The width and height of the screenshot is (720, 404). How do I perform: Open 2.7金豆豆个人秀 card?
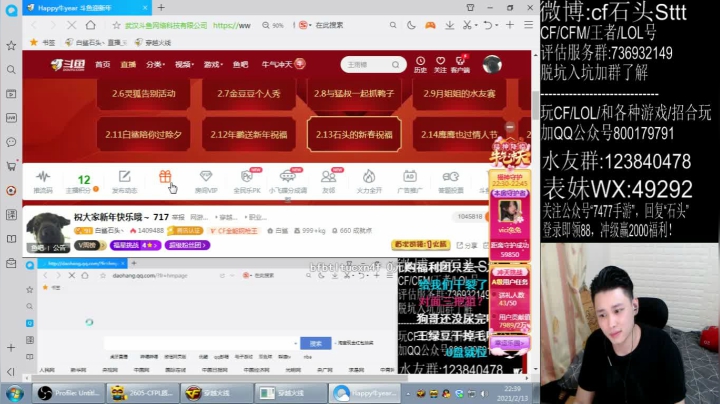[x=249, y=94]
